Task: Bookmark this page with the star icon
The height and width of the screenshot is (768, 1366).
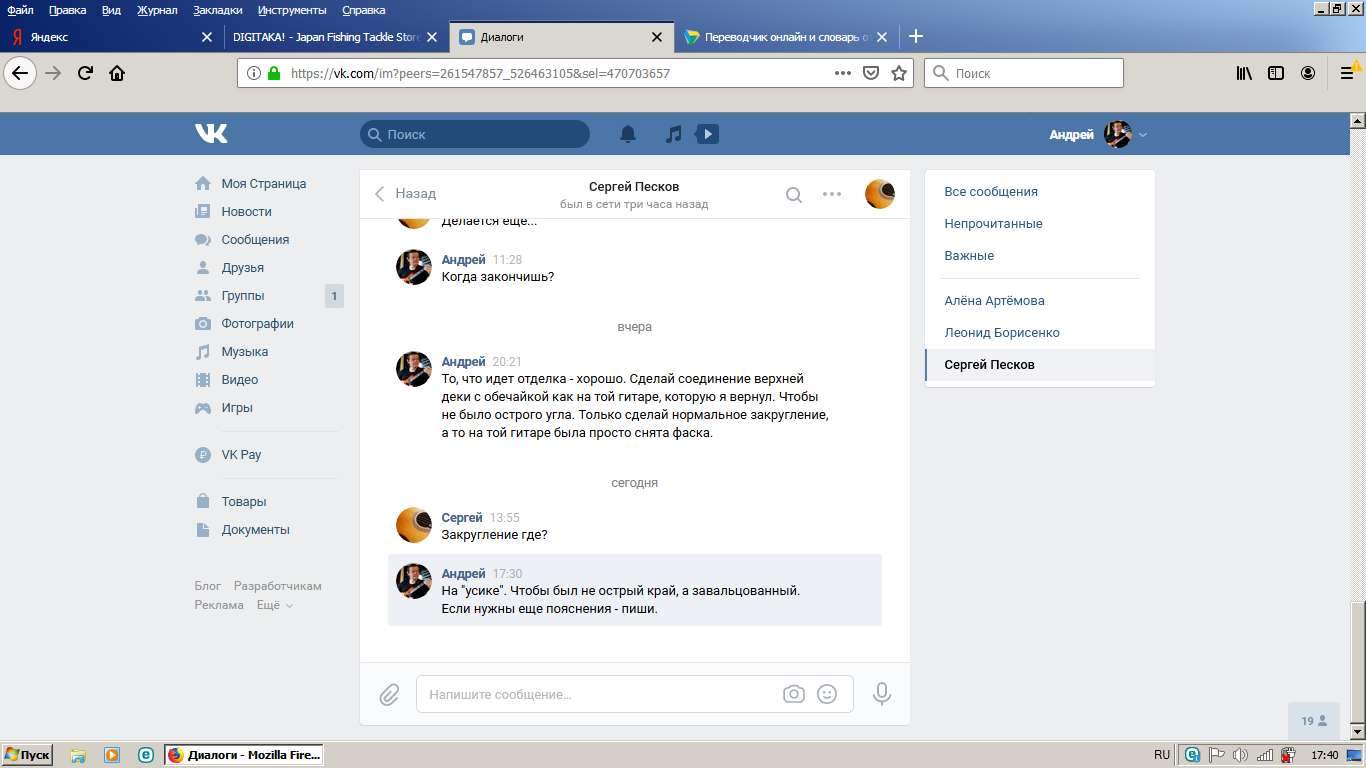Action: pos(899,73)
